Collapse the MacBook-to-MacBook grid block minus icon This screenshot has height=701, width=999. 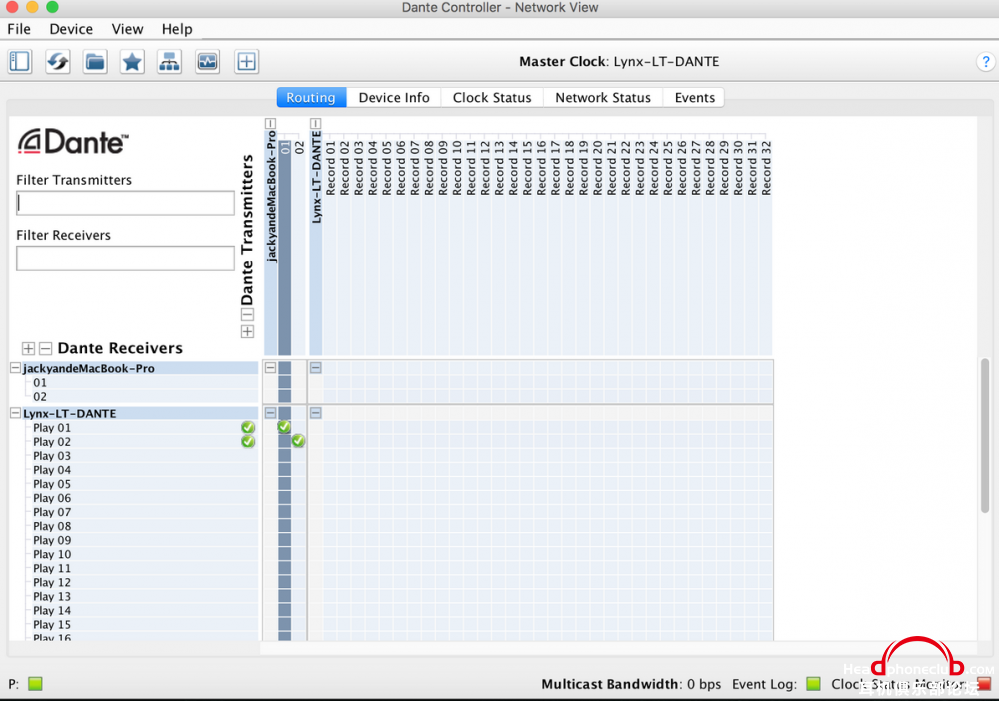click(x=270, y=368)
